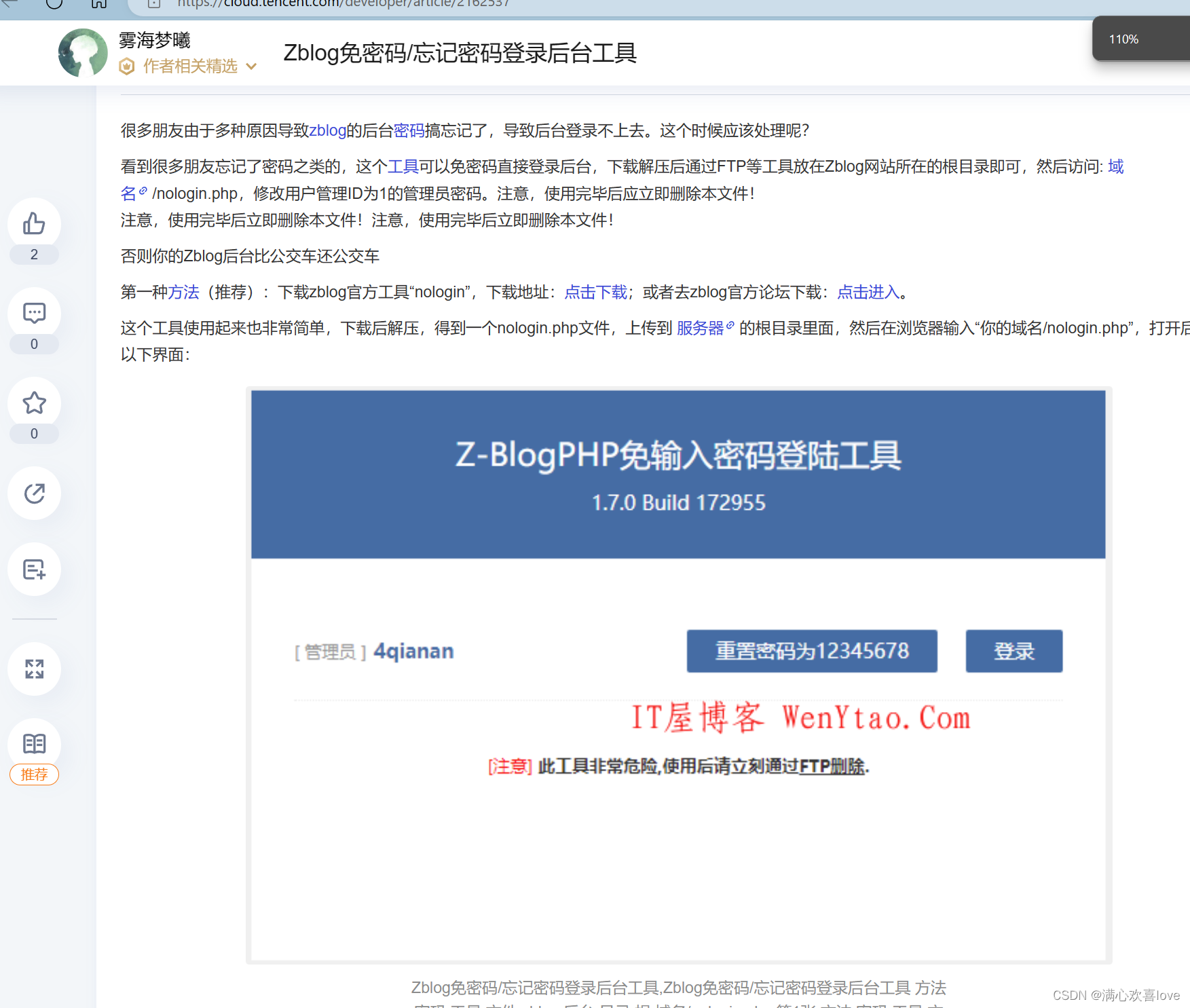Click the article title Zblog免密码
Image resolution: width=1190 pixels, height=1008 pixels.
click(460, 53)
